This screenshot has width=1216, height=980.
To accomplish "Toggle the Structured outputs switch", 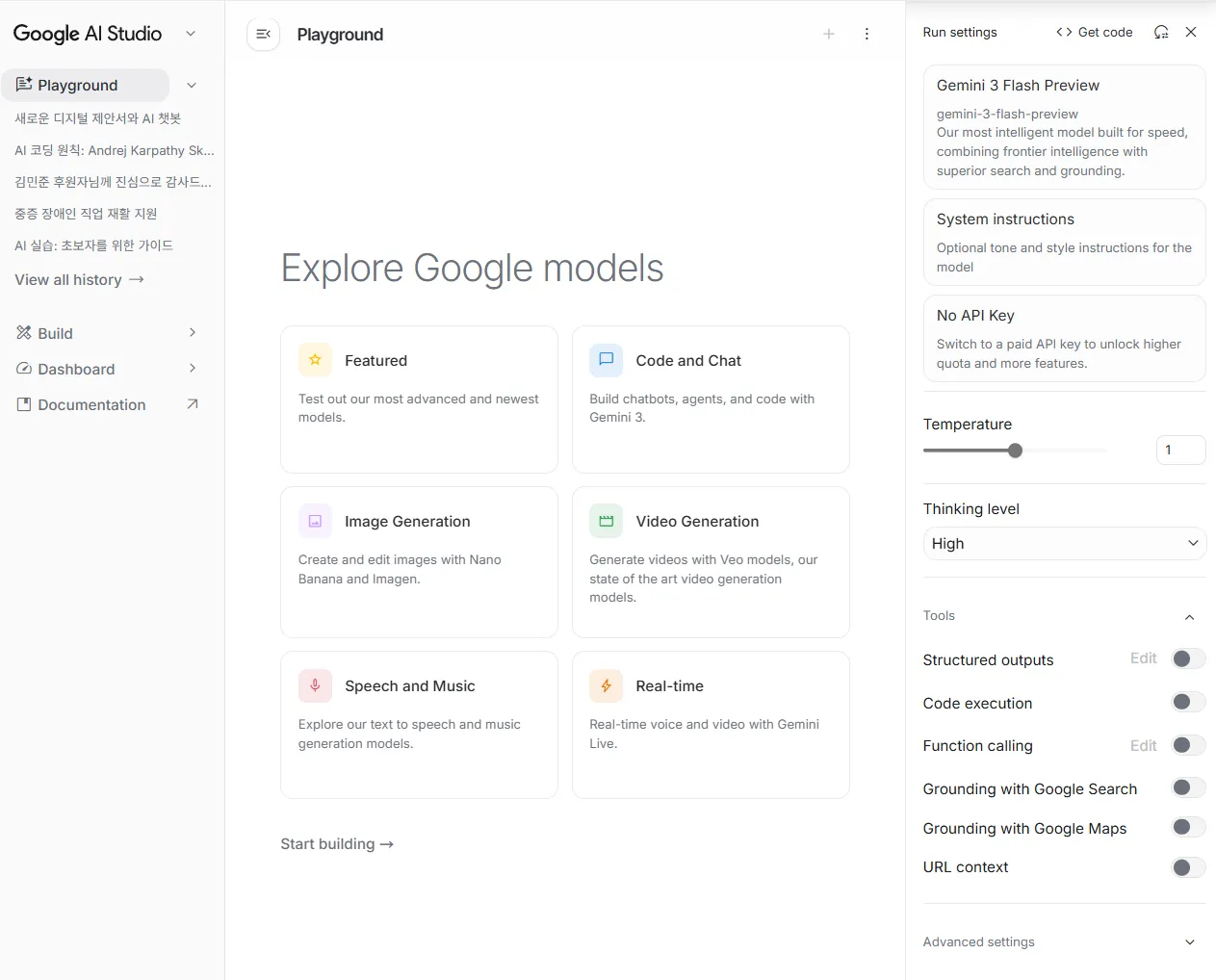I will click(x=1188, y=659).
